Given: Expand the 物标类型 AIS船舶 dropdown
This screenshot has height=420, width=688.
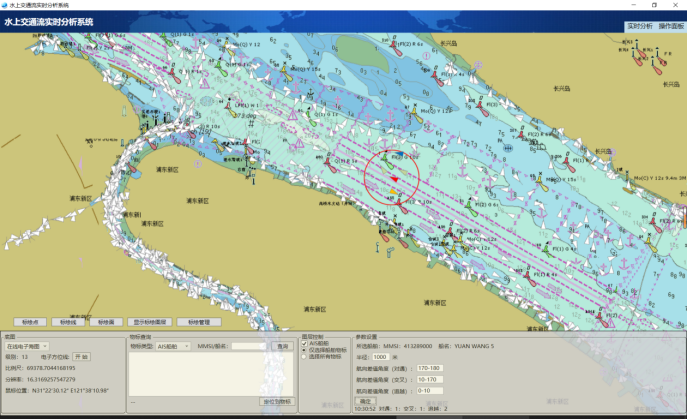Looking at the screenshot, I should click(x=174, y=346).
